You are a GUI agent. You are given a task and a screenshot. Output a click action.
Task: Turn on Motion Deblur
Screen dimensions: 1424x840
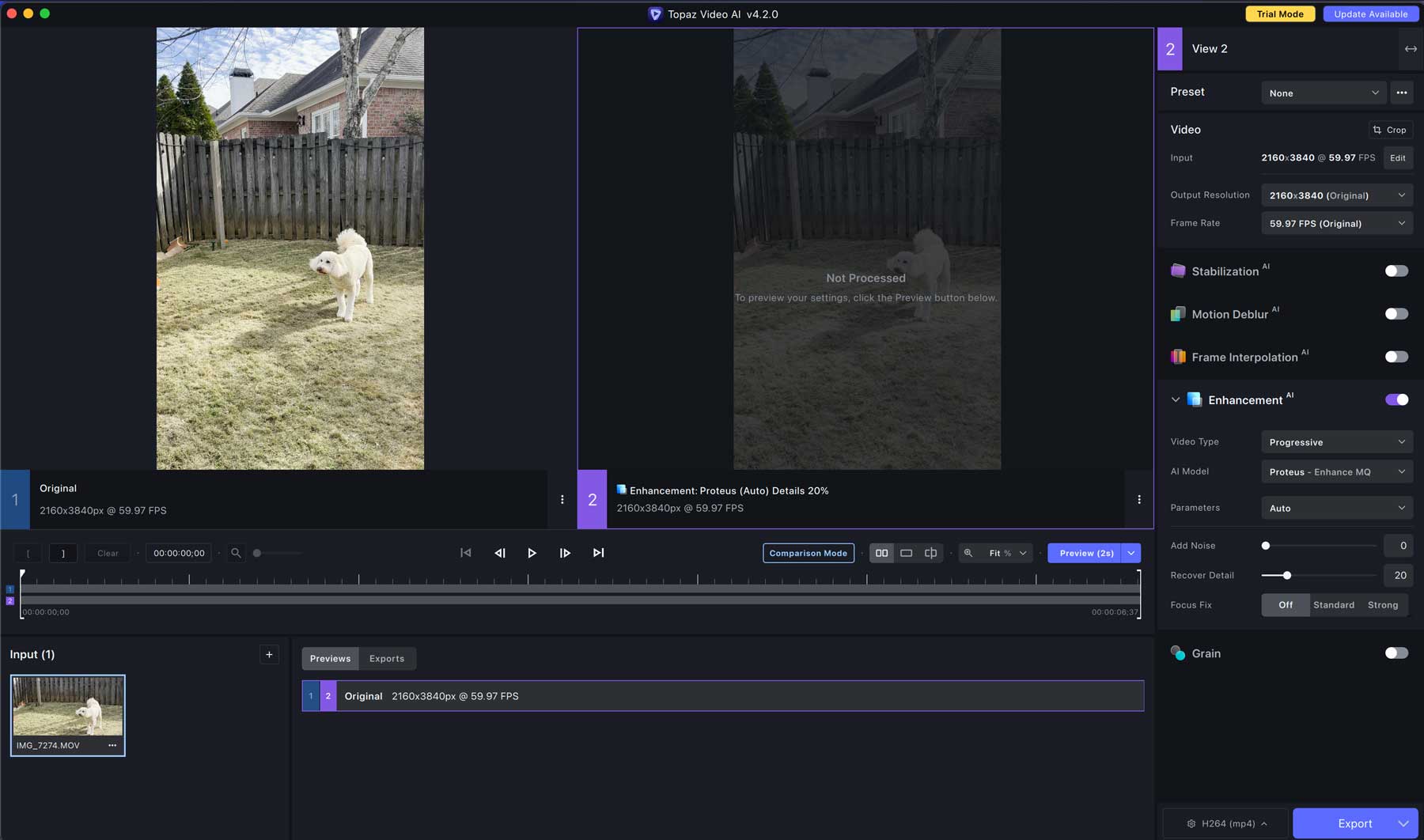point(1396,313)
